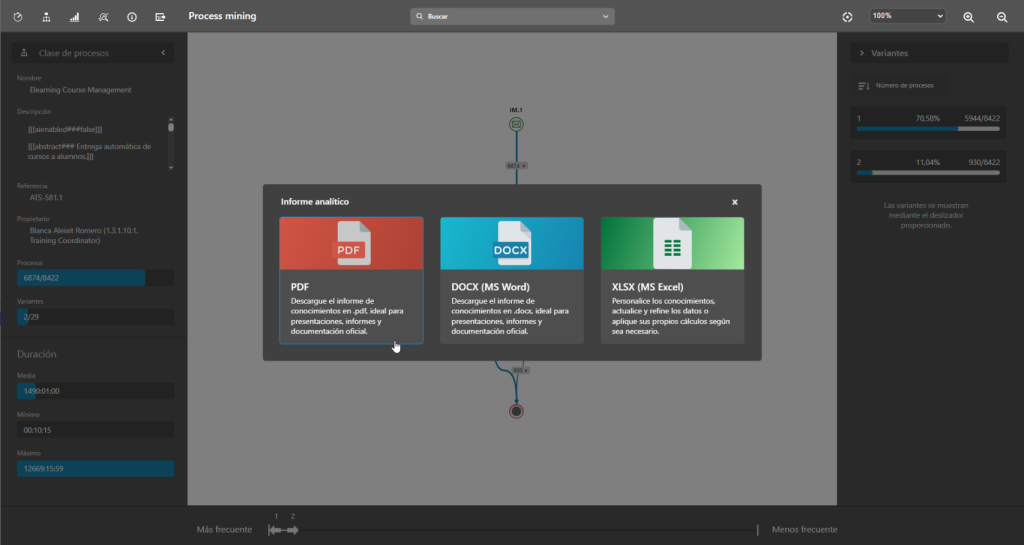Select variant 1 with 70,58% share

point(928,123)
